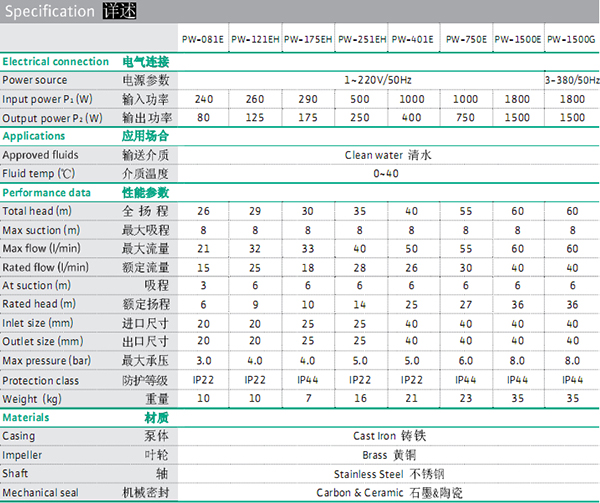
Task: Click the 3~380/50Hz power source value
Action: [x=572, y=79]
